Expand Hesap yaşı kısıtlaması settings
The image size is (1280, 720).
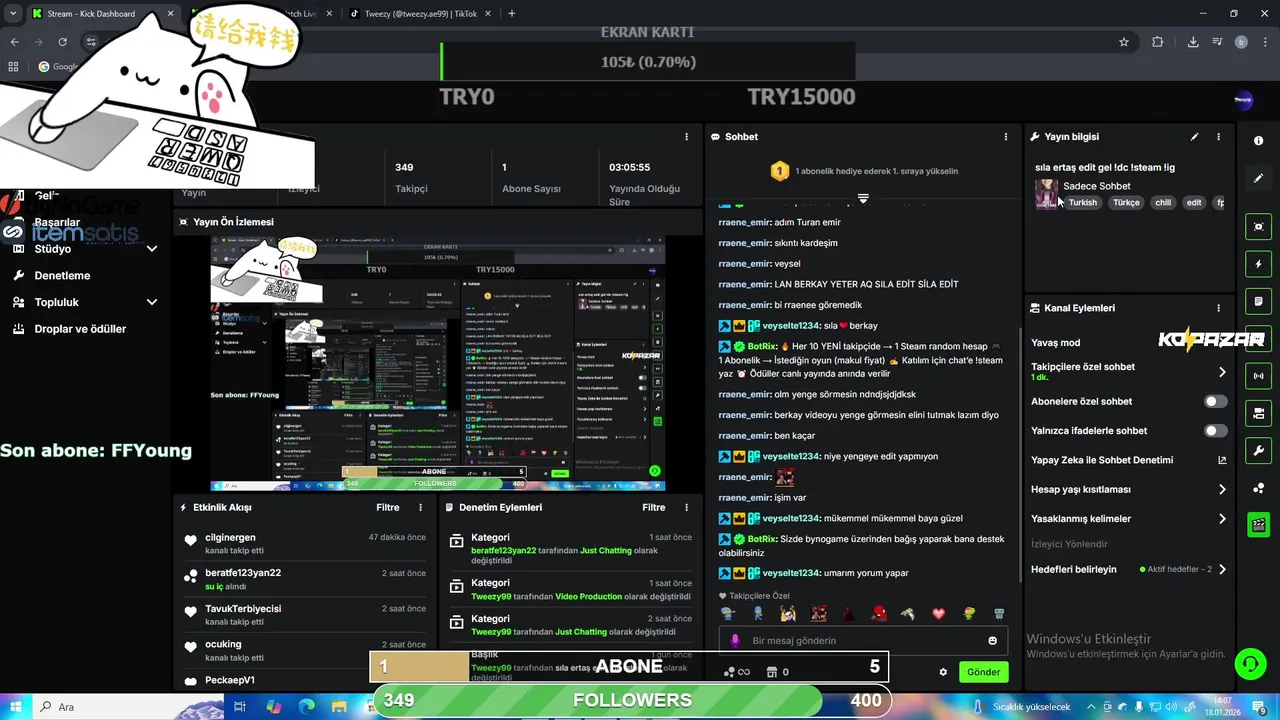[1222, 490]
